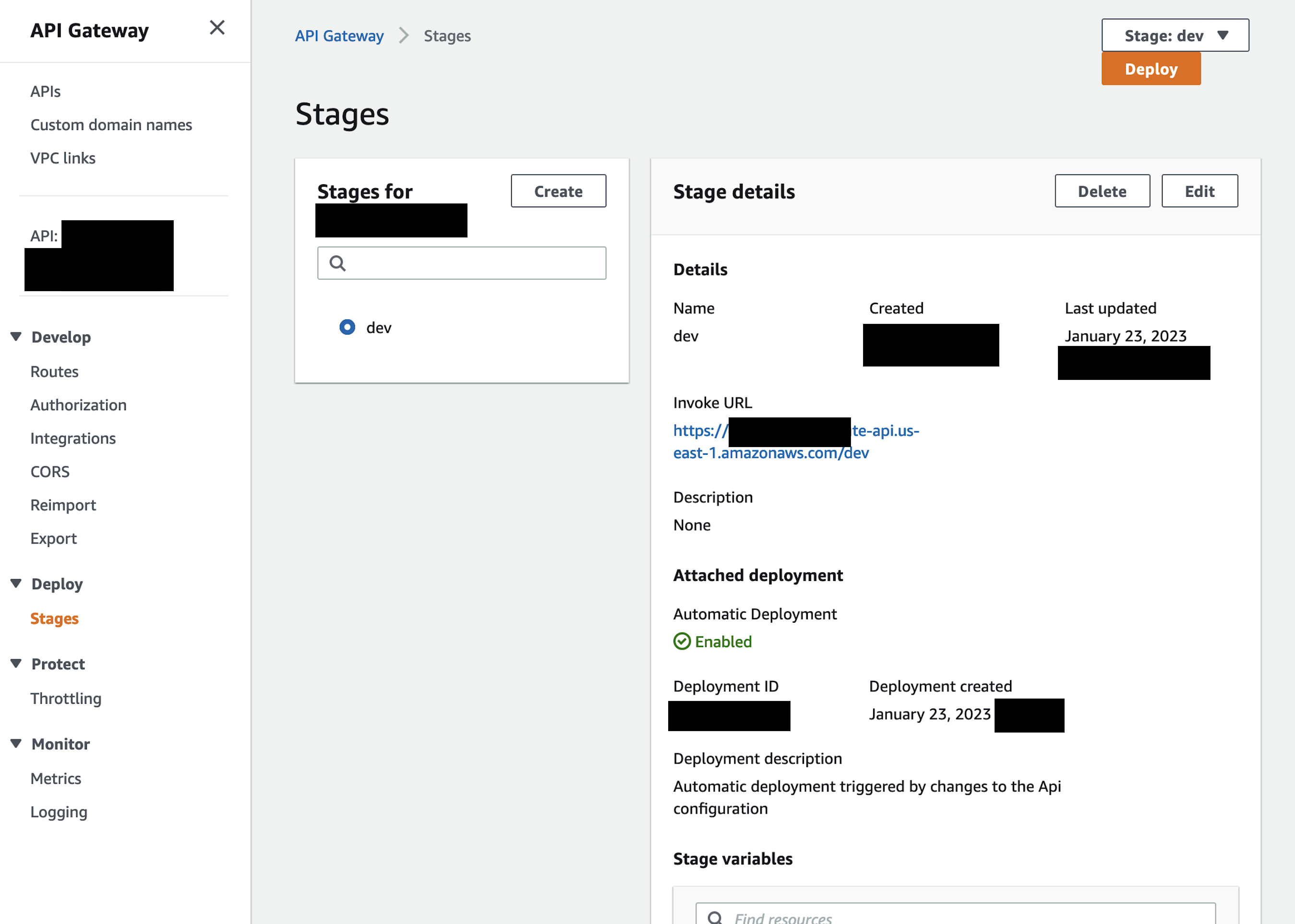The height and width of the screenshot is (924, 1295).
Task: Click the 'Stage variables' heading
Action: (732, 859)
